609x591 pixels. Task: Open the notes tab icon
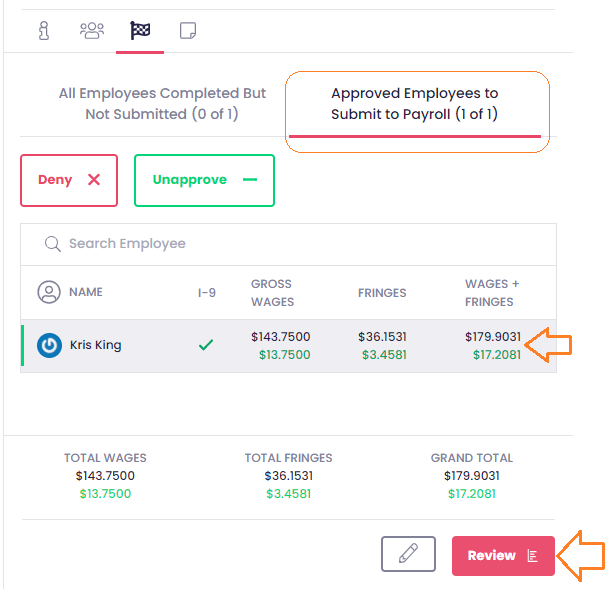pos(188,30)
